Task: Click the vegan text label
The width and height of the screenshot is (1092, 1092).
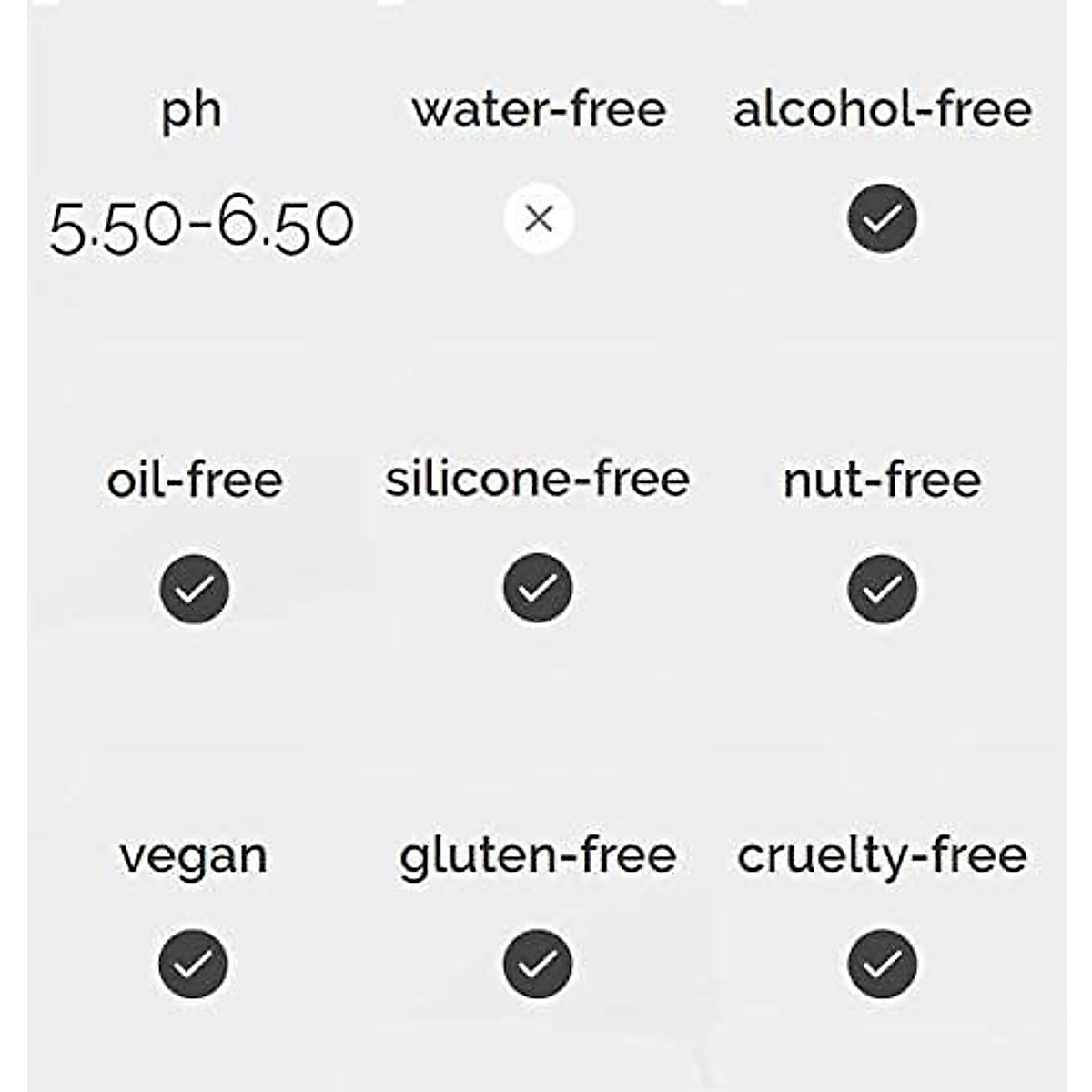Action: pyautogui.click(x=194, y=857)
